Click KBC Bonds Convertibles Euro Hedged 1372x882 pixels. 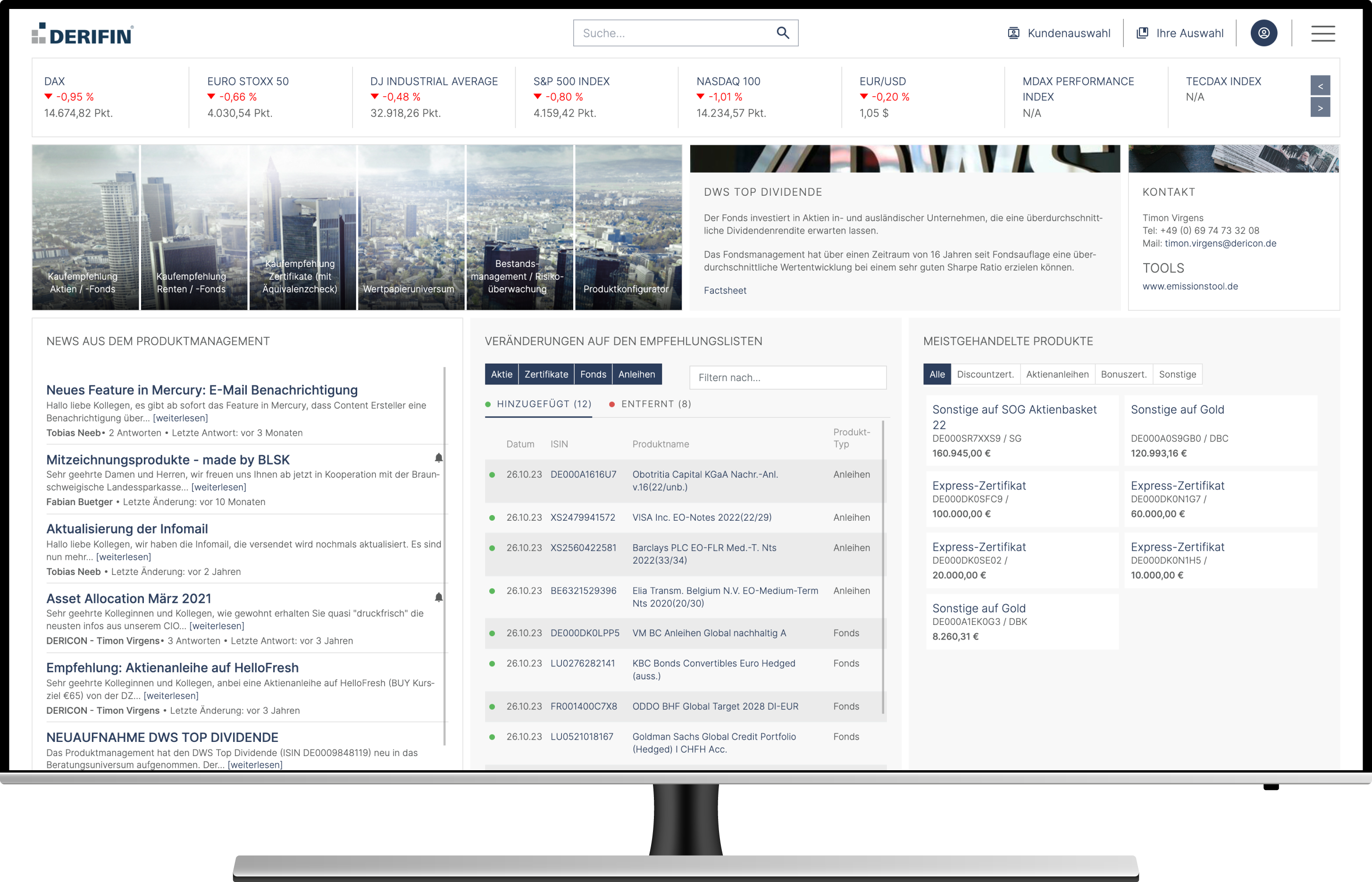(713, 670)
